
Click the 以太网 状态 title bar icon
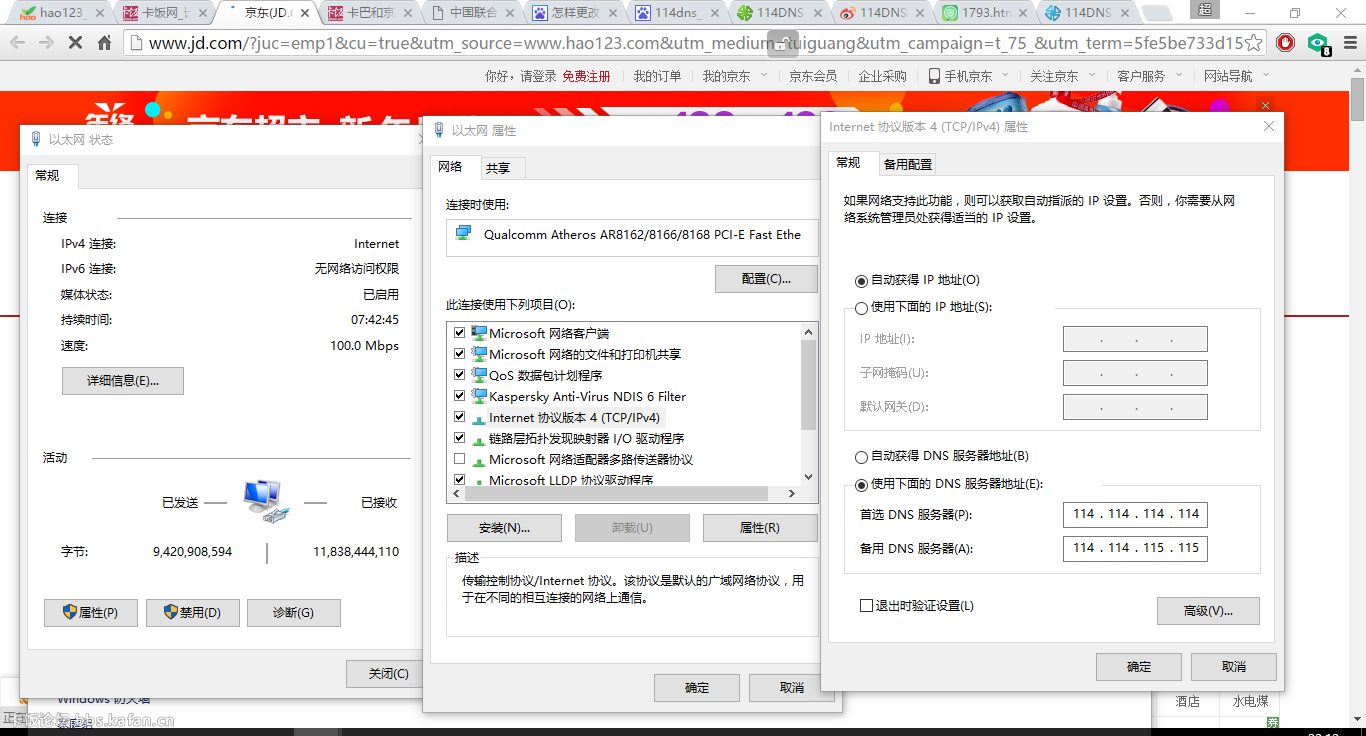[x=36, y=139]
